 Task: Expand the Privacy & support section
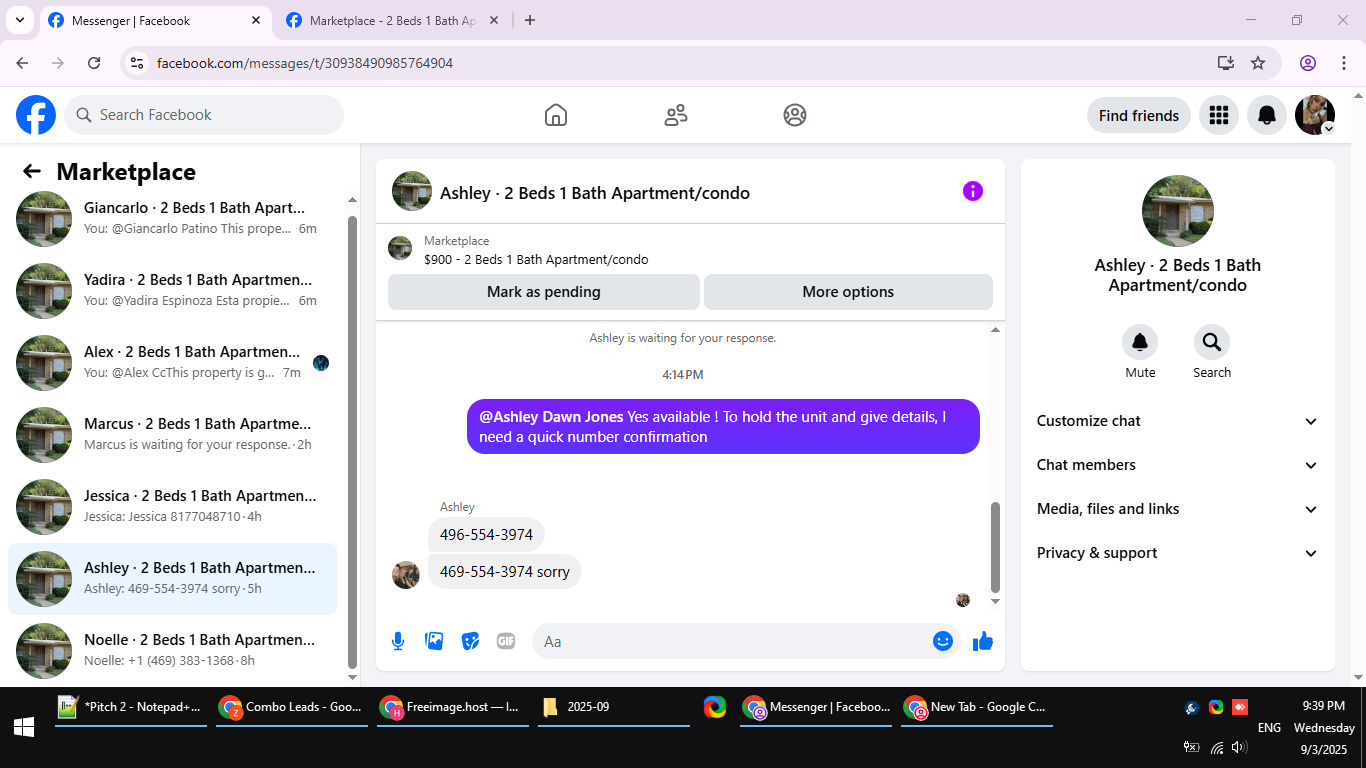coord(1178,553)
